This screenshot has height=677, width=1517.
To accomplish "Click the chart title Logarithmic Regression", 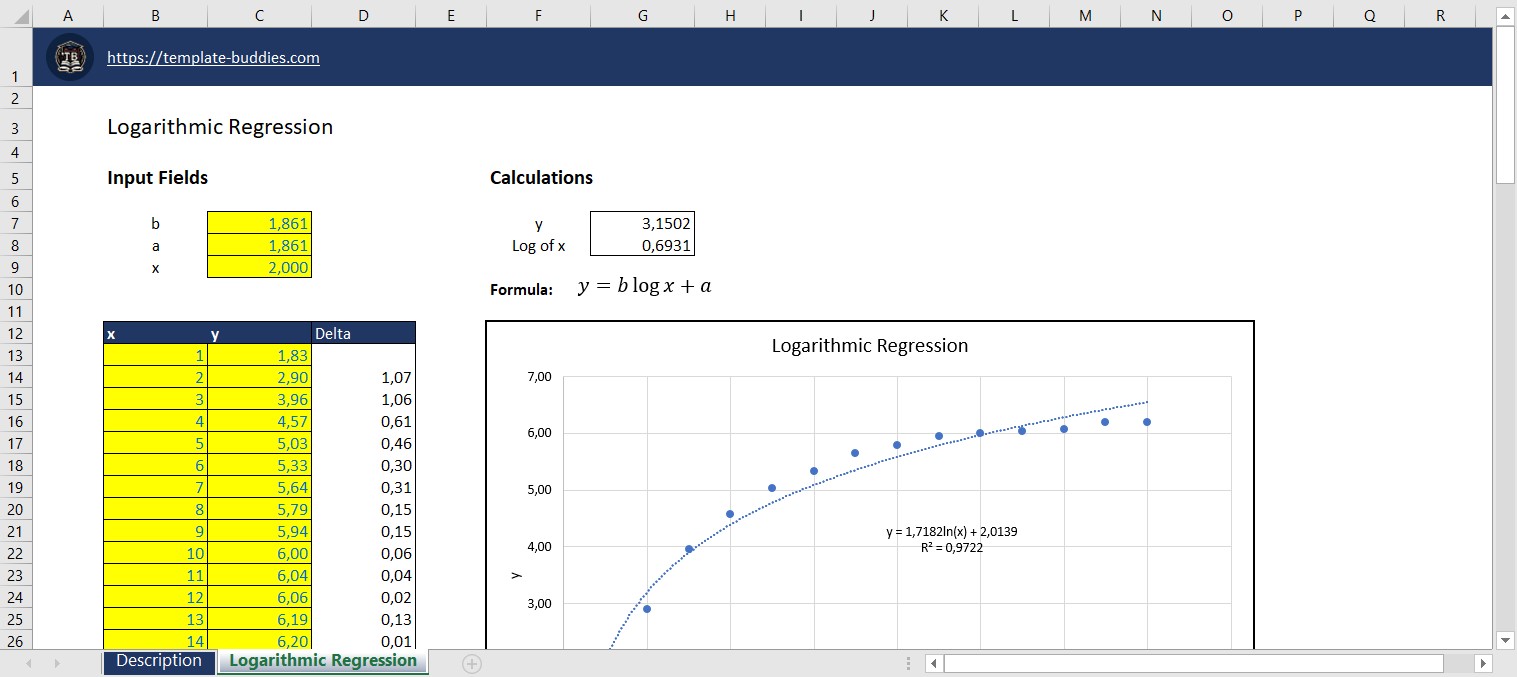I will [868, 345].
